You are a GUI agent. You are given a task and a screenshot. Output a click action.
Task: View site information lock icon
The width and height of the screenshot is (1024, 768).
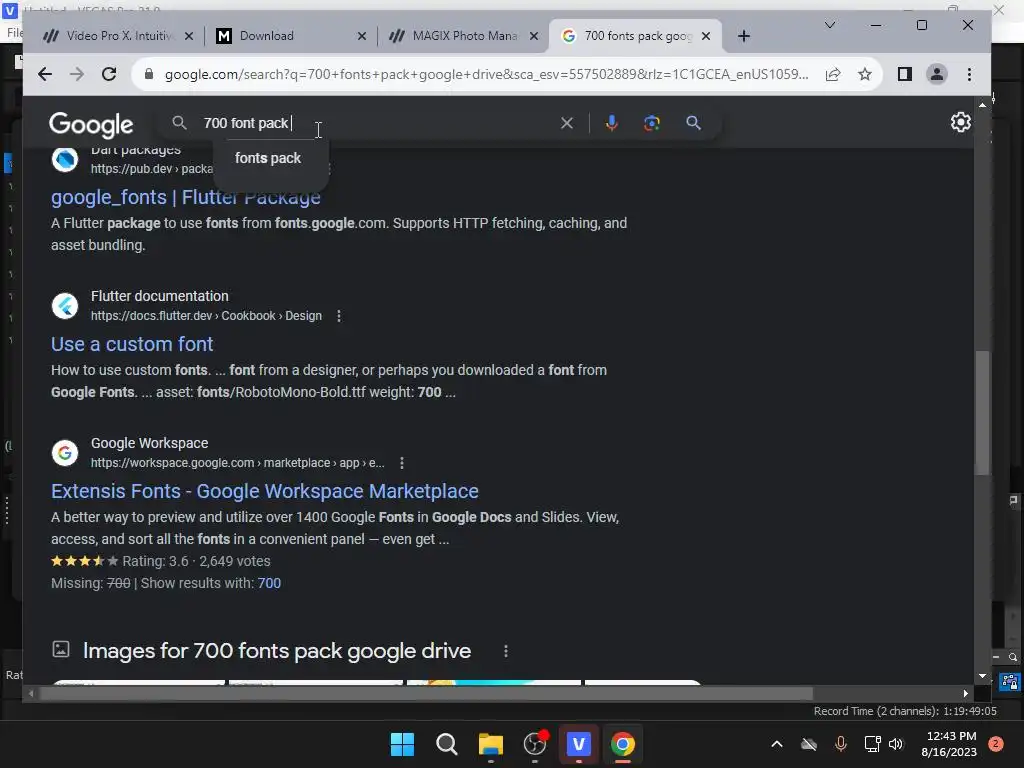click(x=149, y=74)
